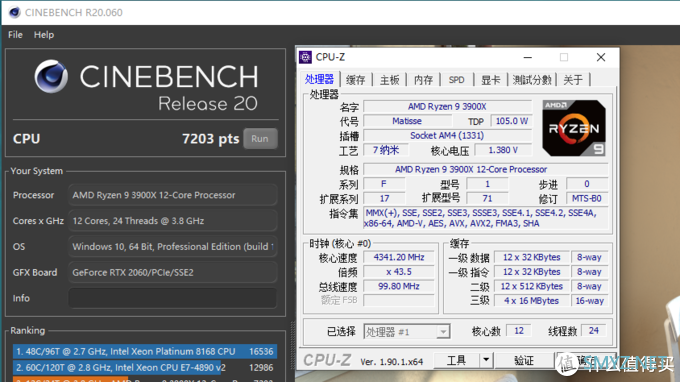
Task: Click the AMD Ryzen 9 3900X name field
Action: coord(447,107)
